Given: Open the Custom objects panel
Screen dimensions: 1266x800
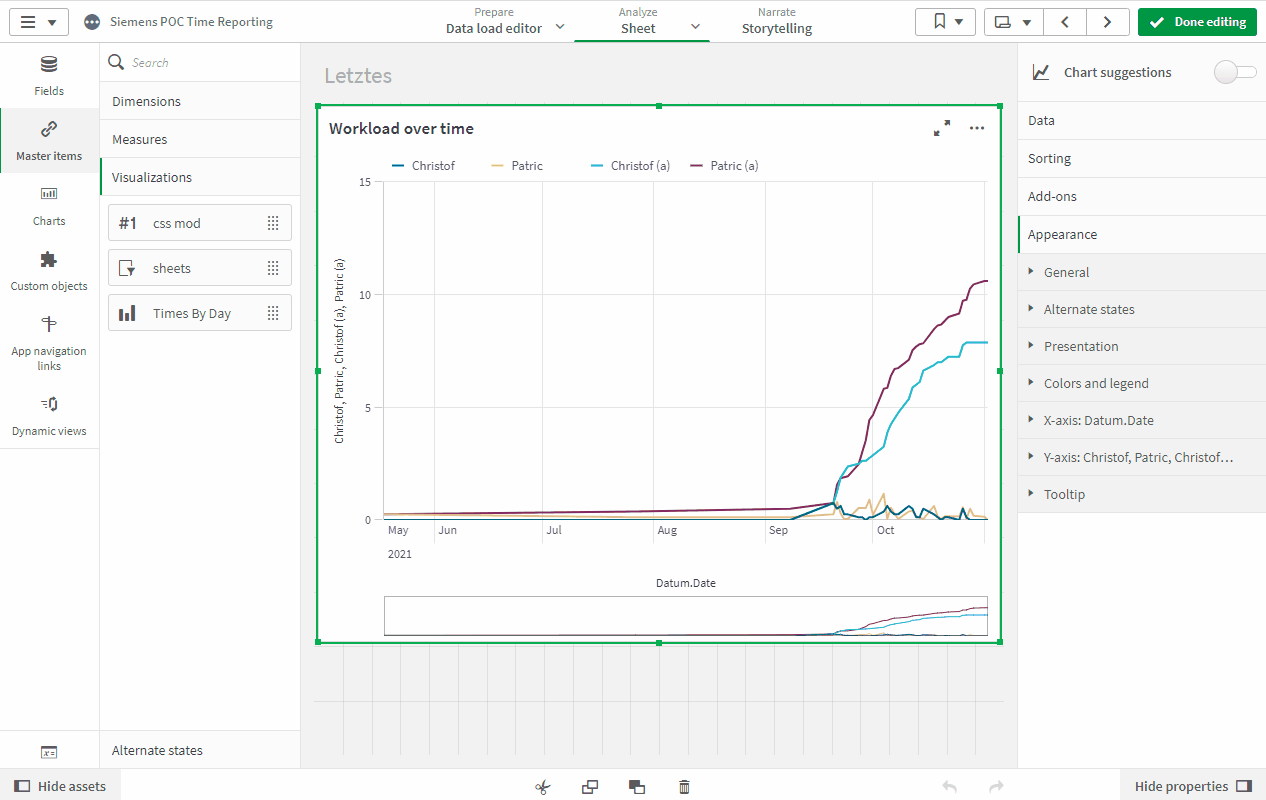Looking at the screenshot, I should 48,270.
